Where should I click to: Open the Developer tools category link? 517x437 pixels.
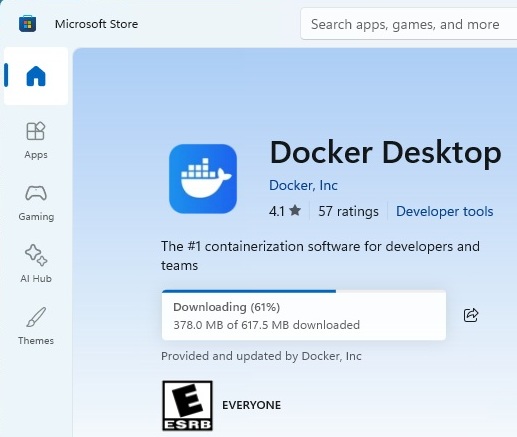(445, 211)
